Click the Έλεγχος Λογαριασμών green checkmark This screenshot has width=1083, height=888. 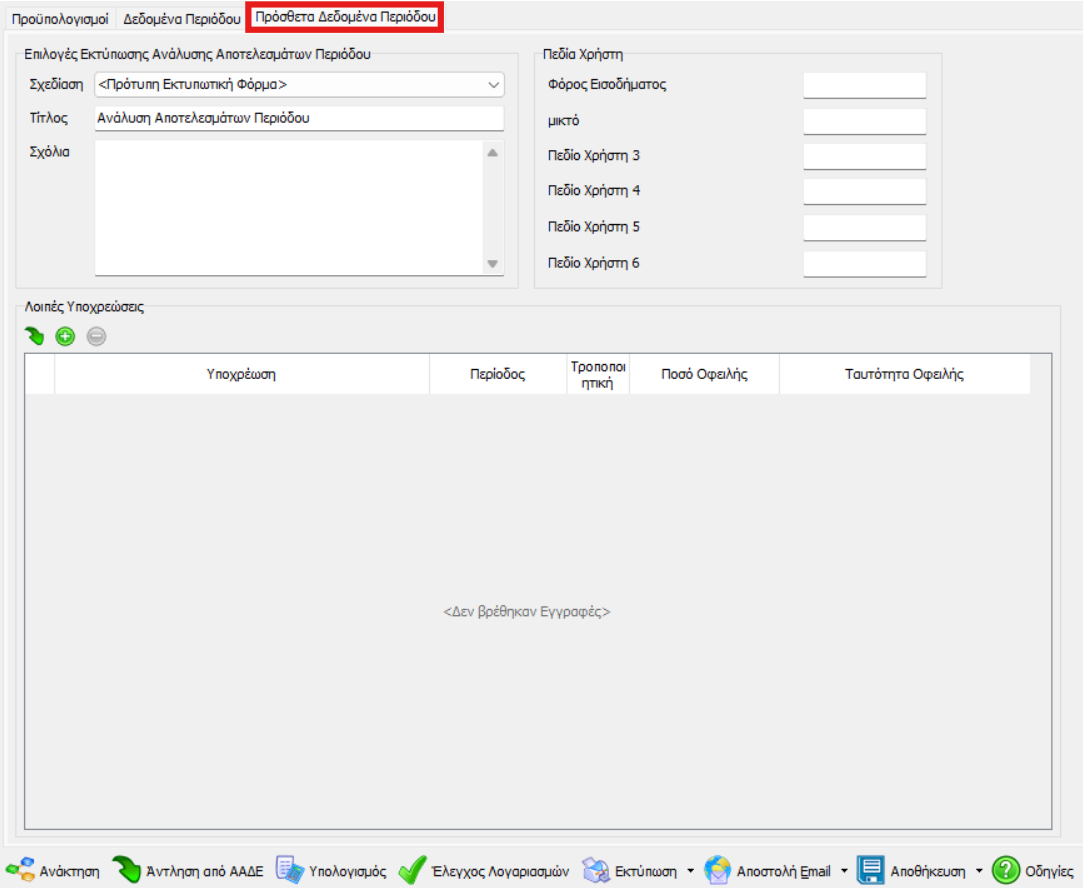412,870
